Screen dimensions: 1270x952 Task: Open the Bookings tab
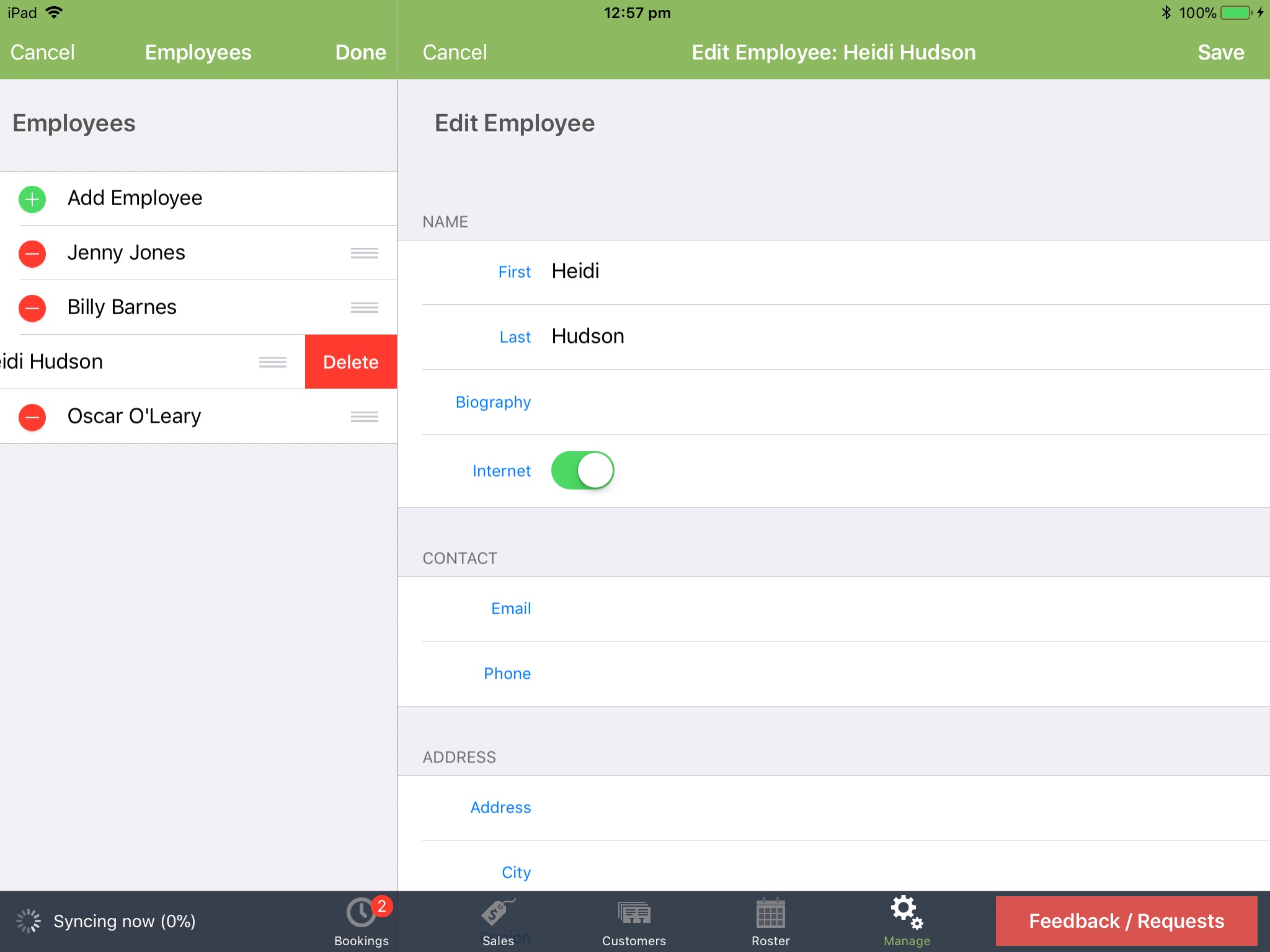tap(360, 921)
